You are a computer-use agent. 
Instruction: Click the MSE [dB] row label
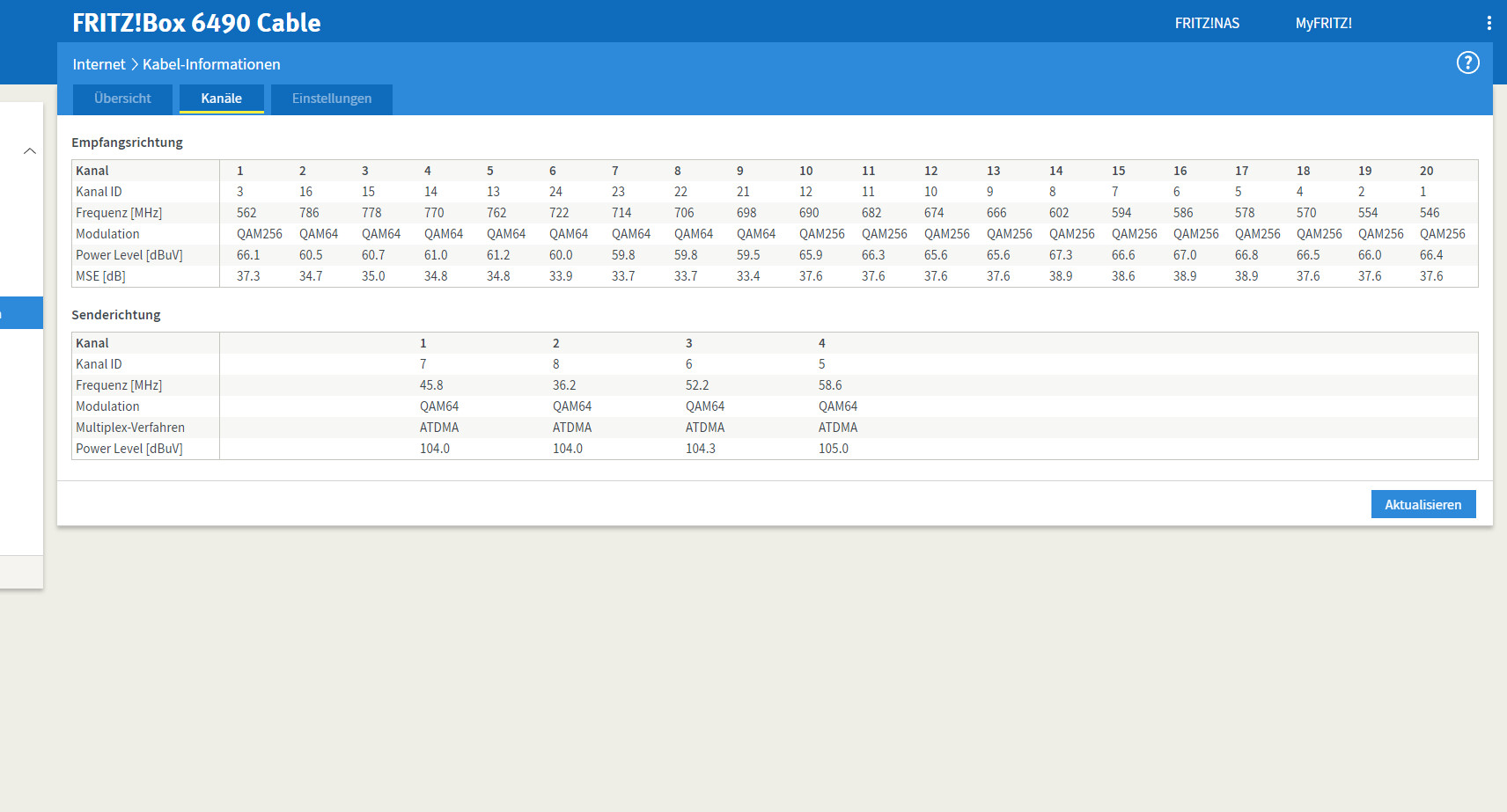100,276
